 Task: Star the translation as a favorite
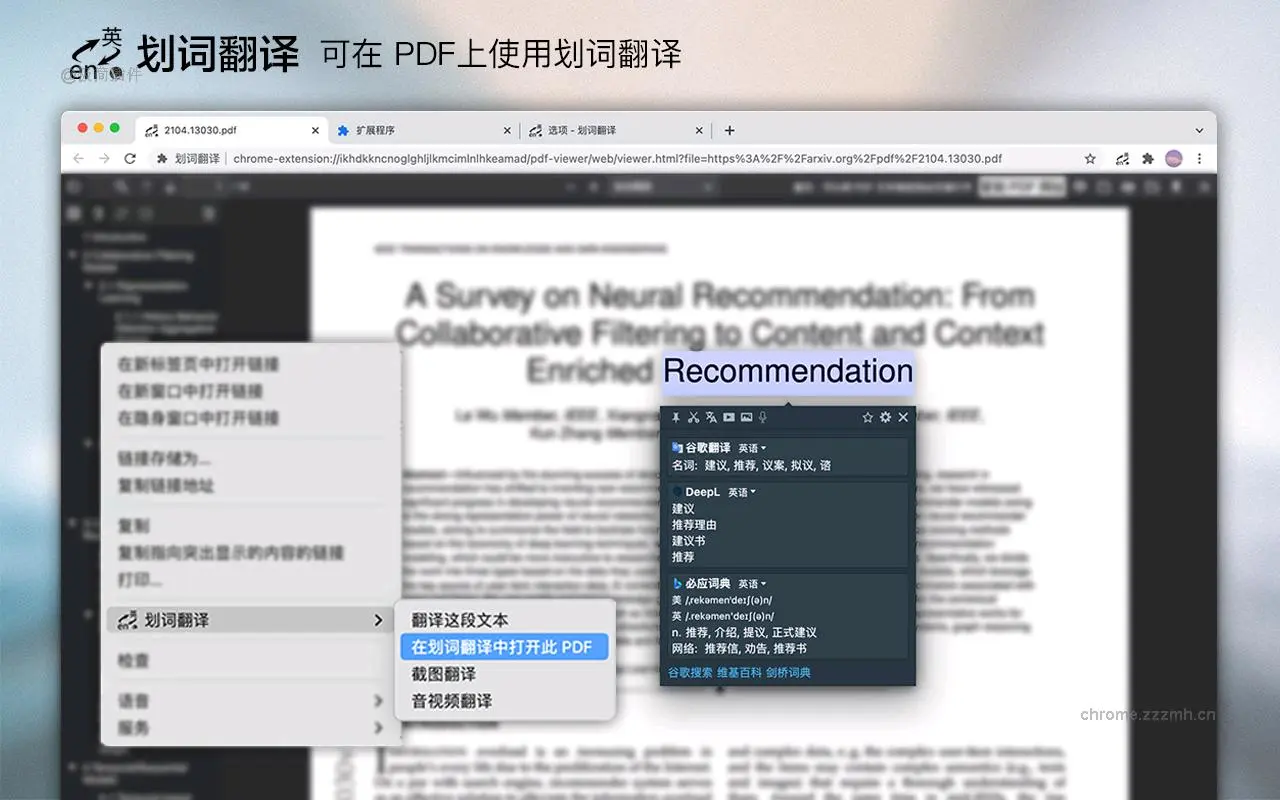[867, 417]
